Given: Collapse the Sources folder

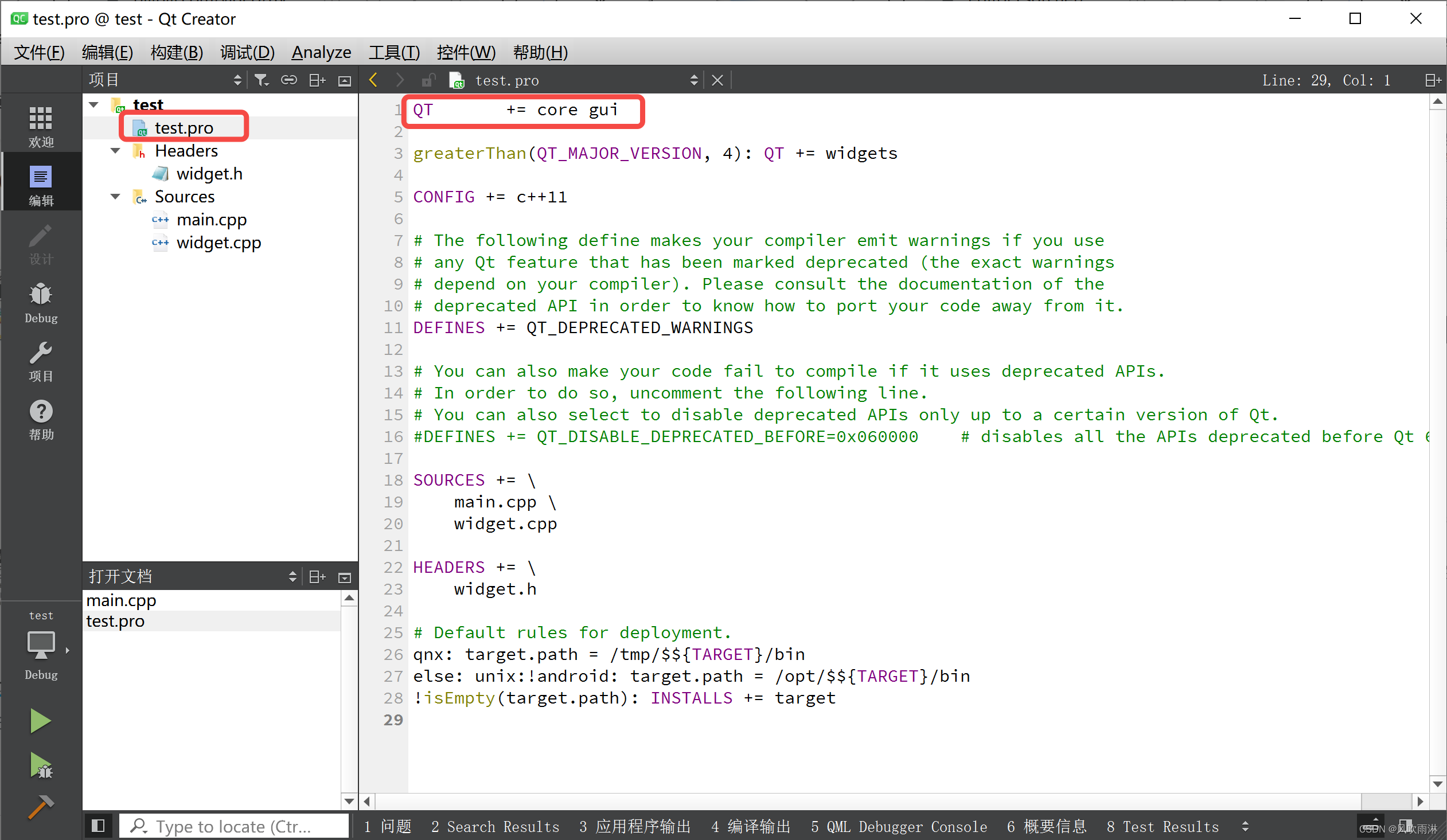Looking at the screenshot, I should [x=115, y=196].
